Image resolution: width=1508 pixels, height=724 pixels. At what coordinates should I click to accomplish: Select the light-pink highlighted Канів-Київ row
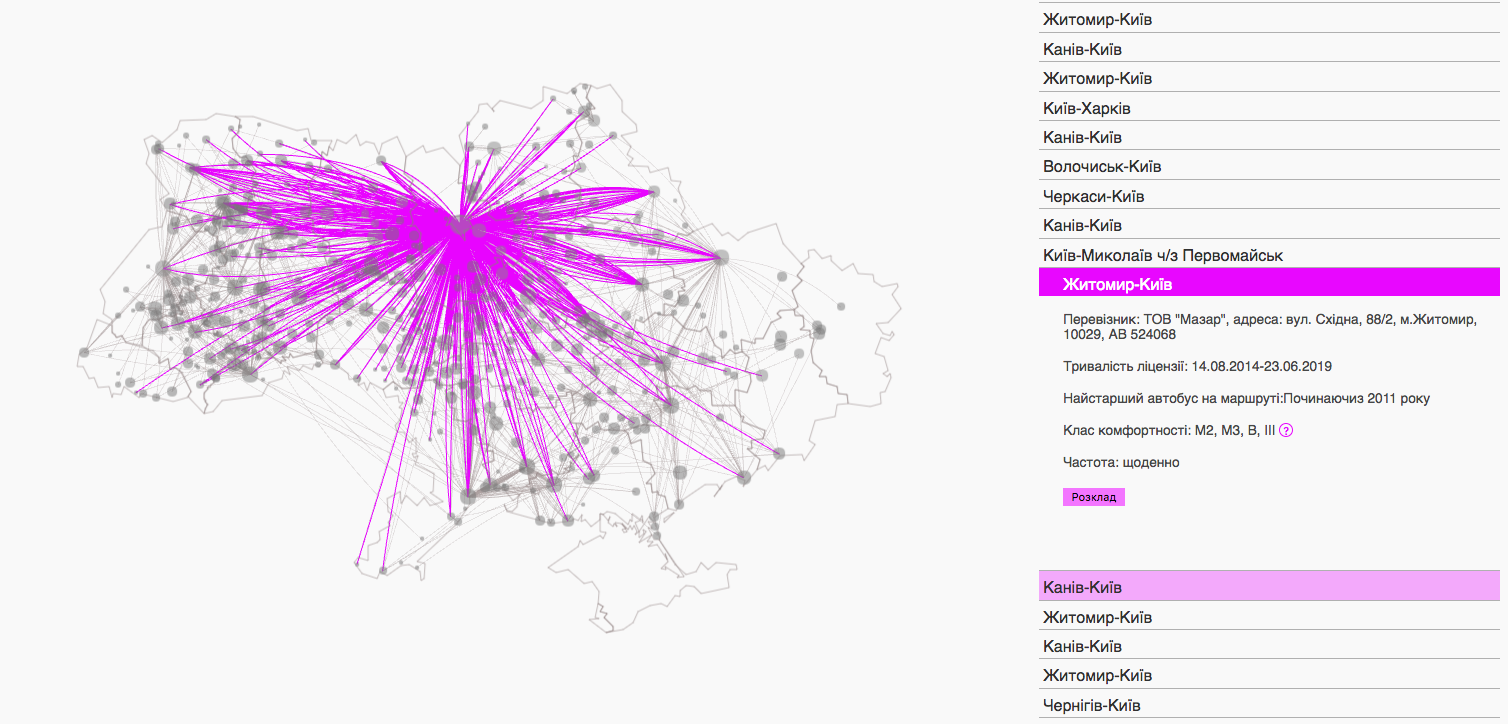point(1082,587)
